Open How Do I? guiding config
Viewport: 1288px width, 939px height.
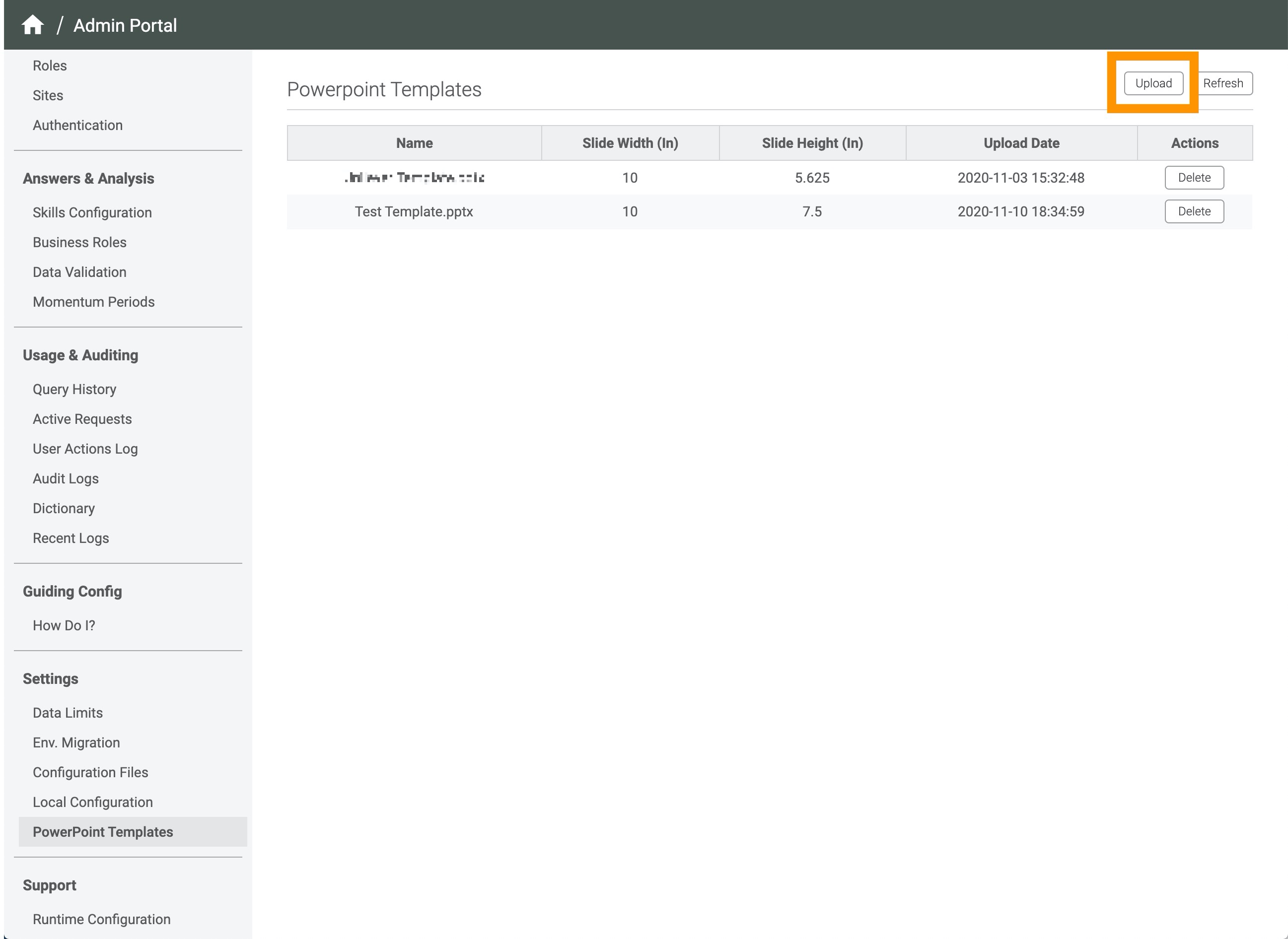pos(63,625)
